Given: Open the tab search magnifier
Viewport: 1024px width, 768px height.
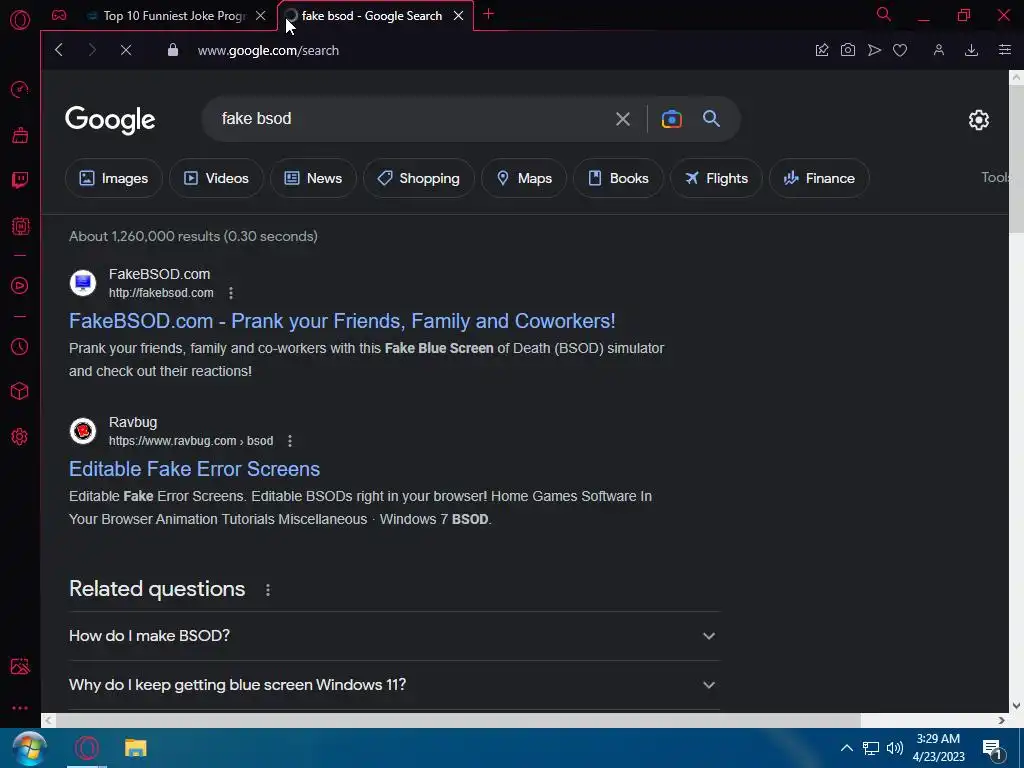Looking at the screenshot, I should point(883,14).
